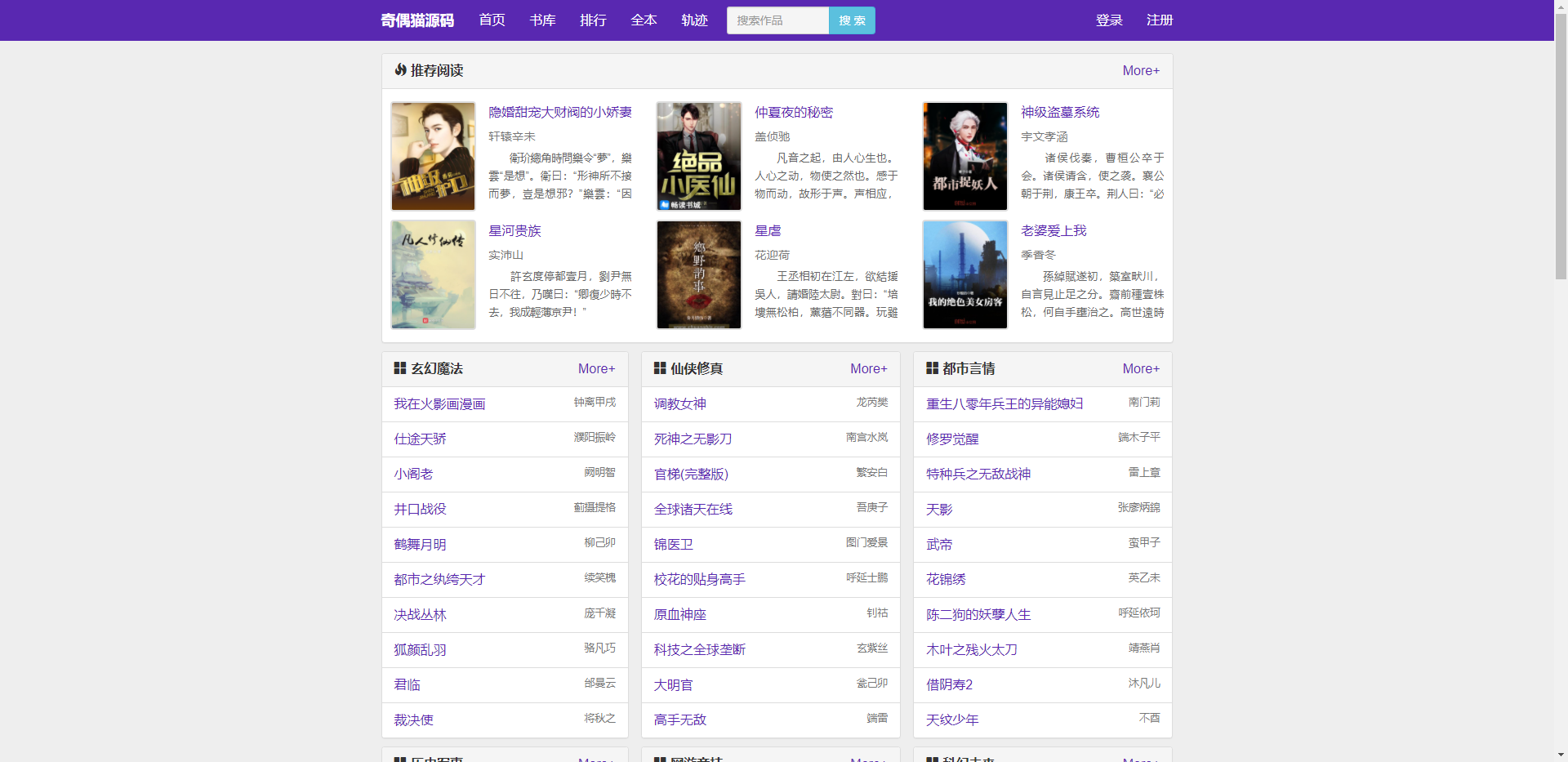Open book 武帝
The width and height of the screenshot is (1568, 762).
(x=939, y=545)
